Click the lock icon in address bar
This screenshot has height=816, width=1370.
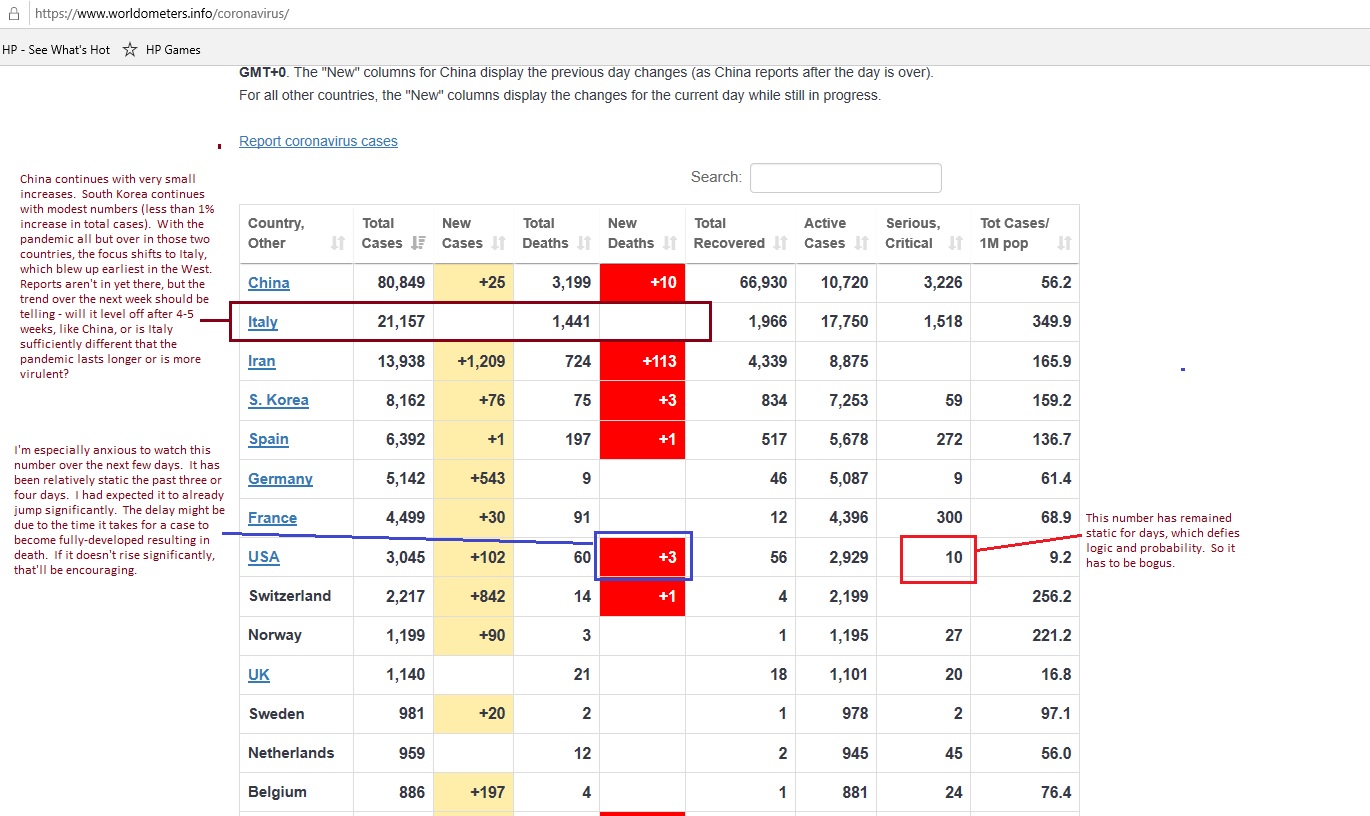pyautogui.click(x=14, y=15)
